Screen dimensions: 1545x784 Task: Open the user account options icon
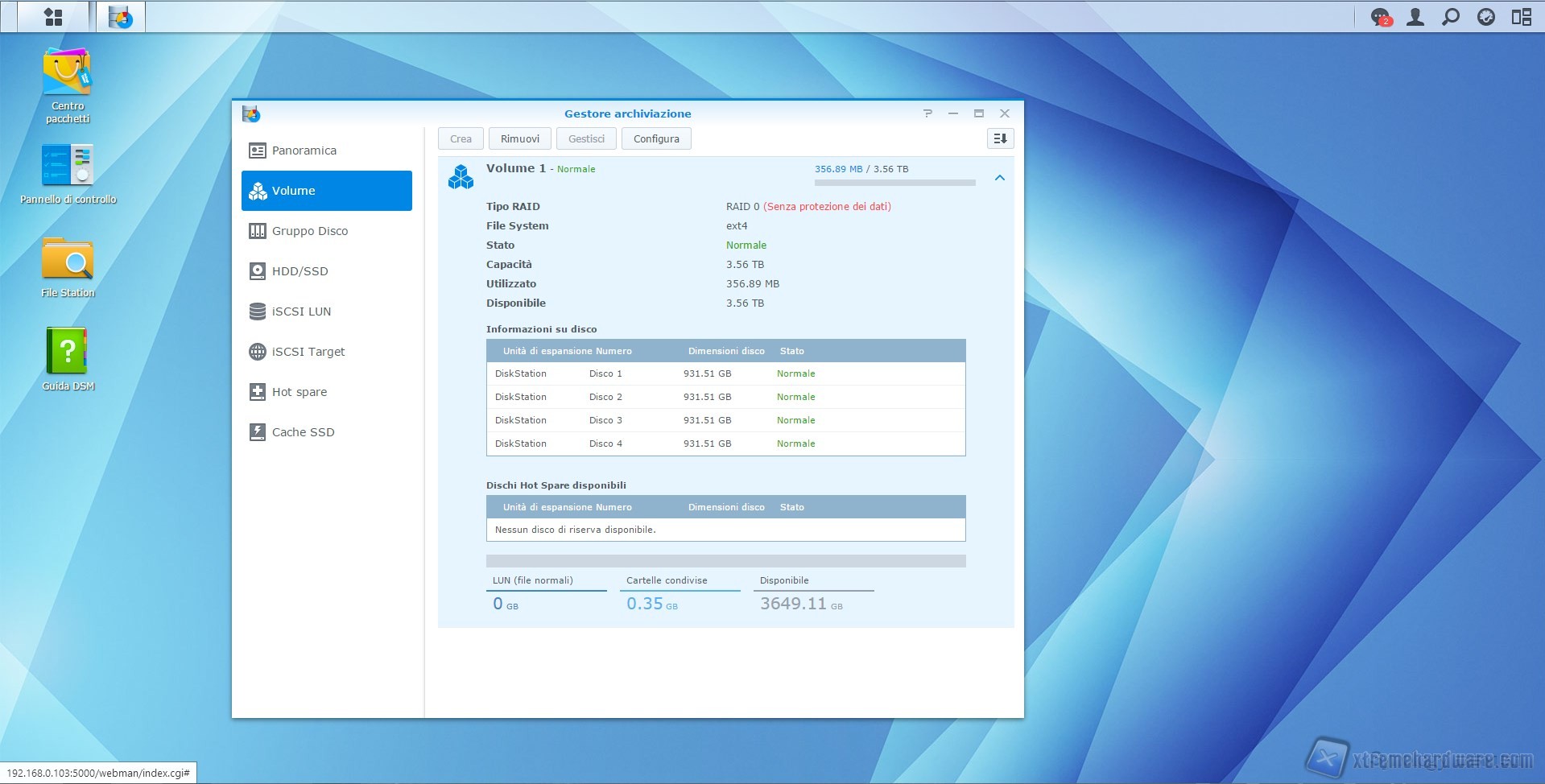[x=1415, y=17]
